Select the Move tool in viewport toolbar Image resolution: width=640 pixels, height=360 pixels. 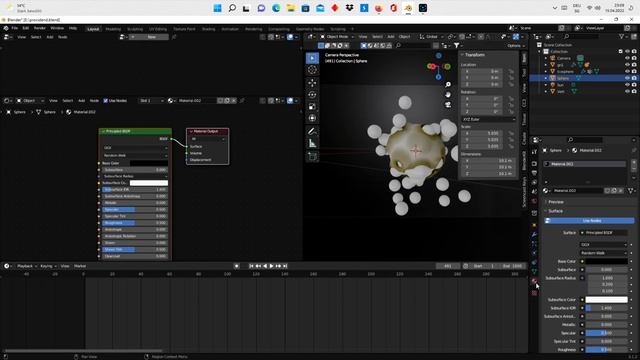(x=312, y=83)
